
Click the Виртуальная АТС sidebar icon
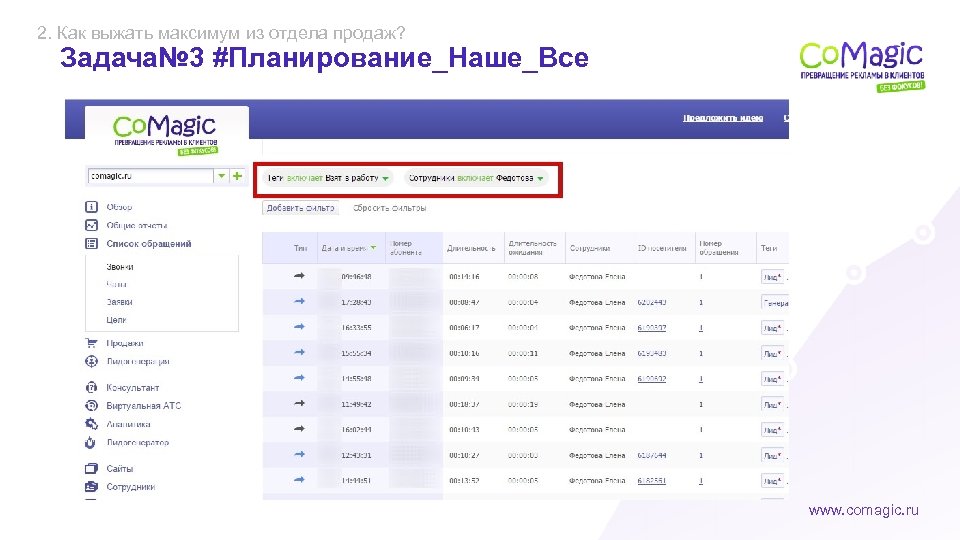click(91, 405)
